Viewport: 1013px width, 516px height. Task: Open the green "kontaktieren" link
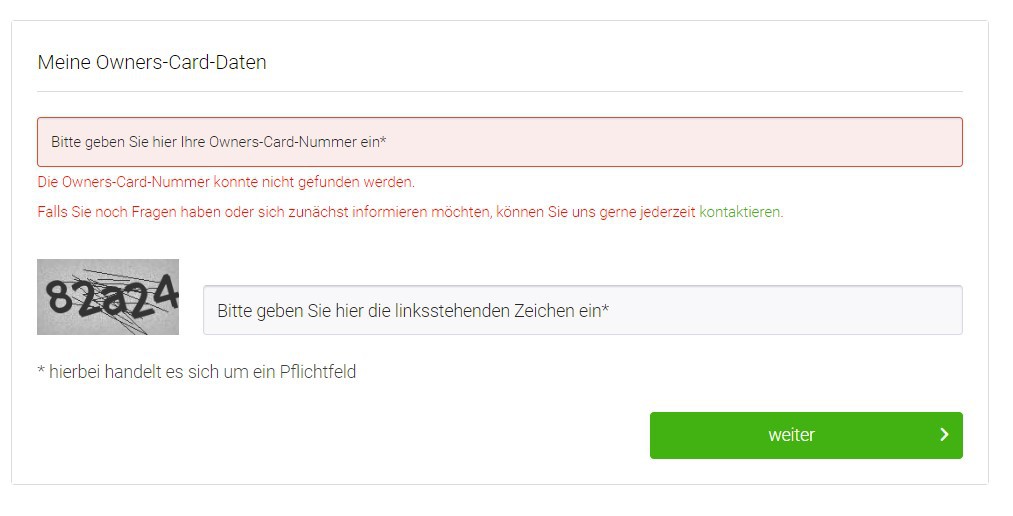pos(740,212)
